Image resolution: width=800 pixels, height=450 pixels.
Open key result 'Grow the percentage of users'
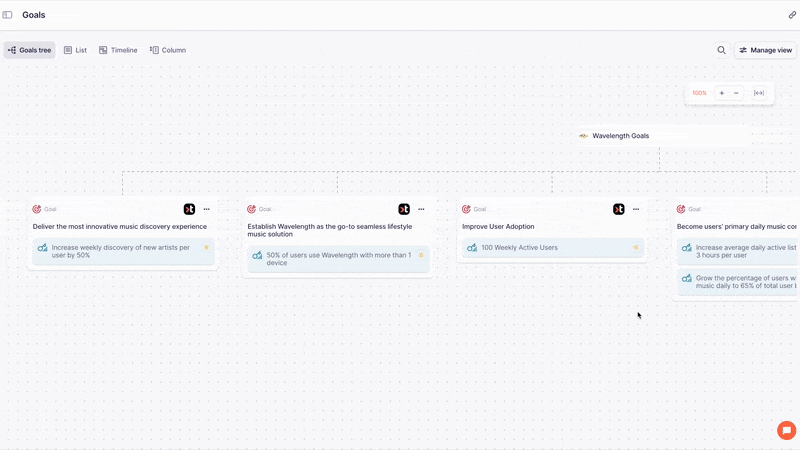coord(738,282)
